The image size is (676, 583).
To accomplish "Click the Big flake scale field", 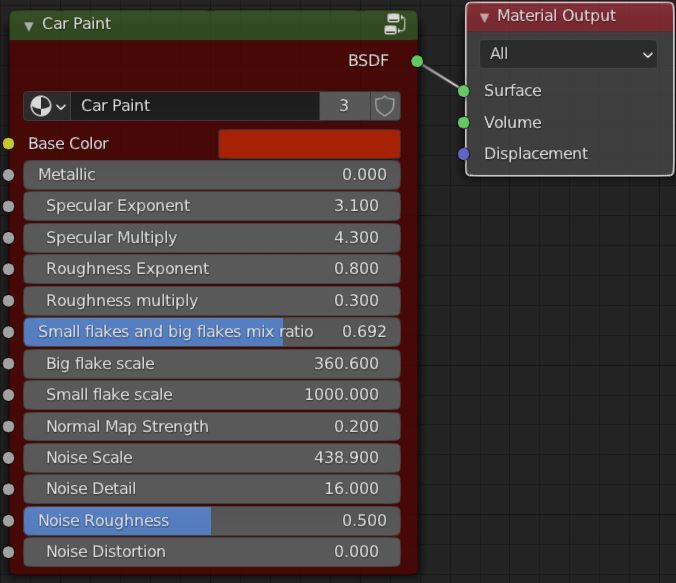I will (212, 364).
